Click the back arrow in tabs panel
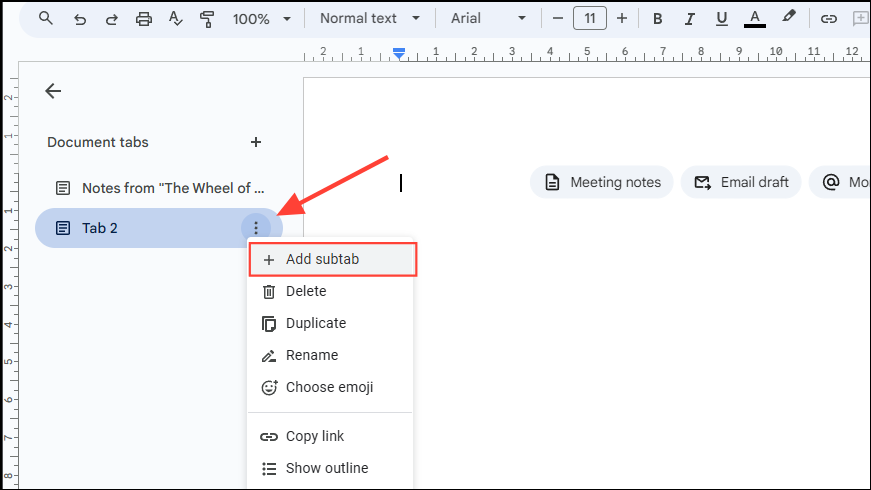This screenshot has height=490, width=871. click(x=53, y=91)
